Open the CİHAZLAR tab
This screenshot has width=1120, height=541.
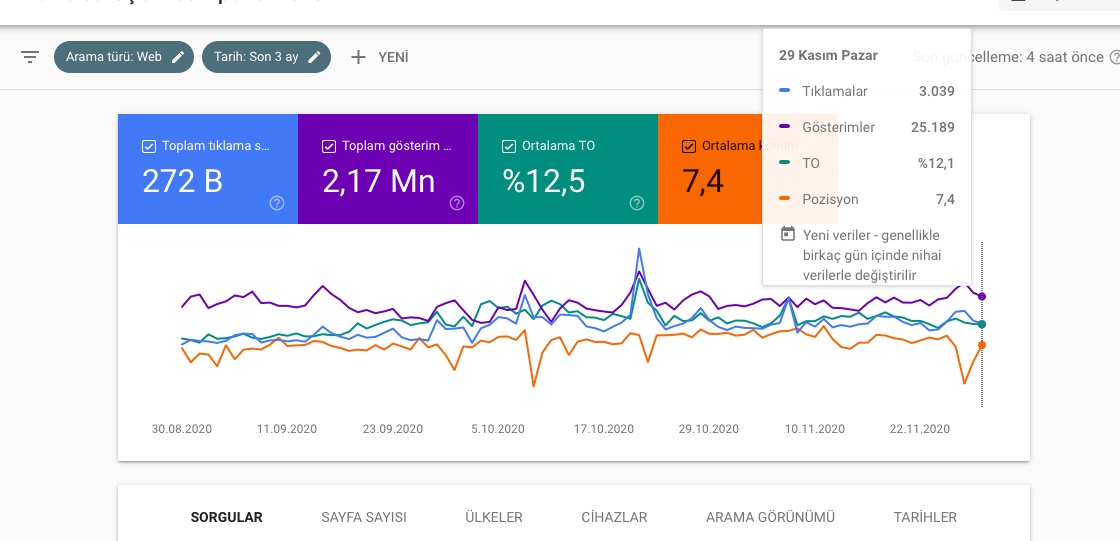614,517
